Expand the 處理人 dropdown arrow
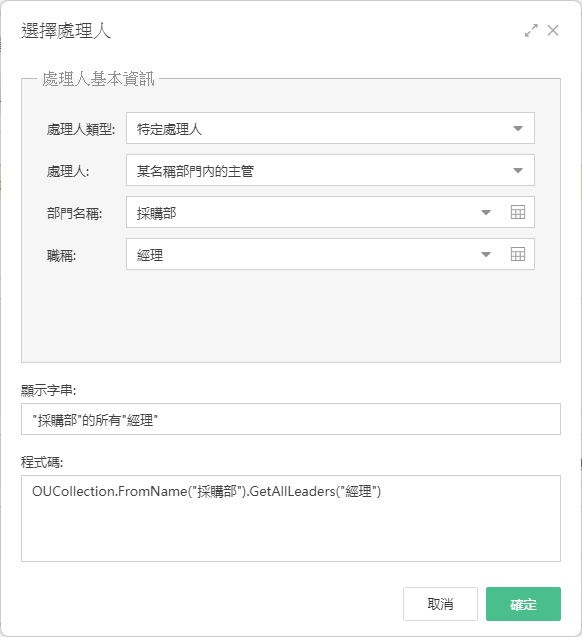The width and height of the screenshot is (582, 637). click(517, 170)
